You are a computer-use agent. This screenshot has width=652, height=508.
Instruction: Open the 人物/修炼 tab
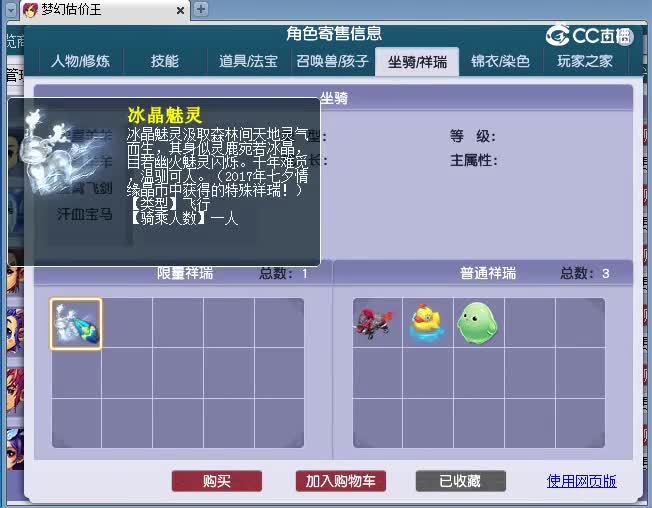pyautogui.click(x=81, y=62)
